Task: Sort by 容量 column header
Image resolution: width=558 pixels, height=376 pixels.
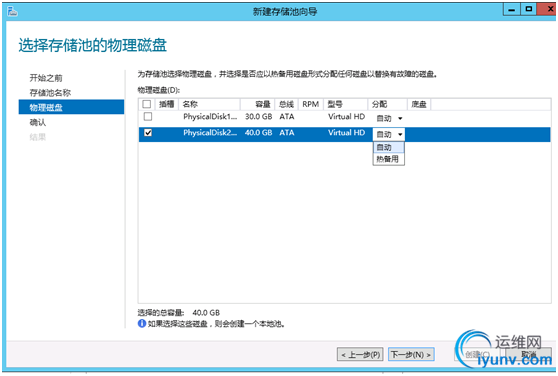Action: (x=258, y=104)
